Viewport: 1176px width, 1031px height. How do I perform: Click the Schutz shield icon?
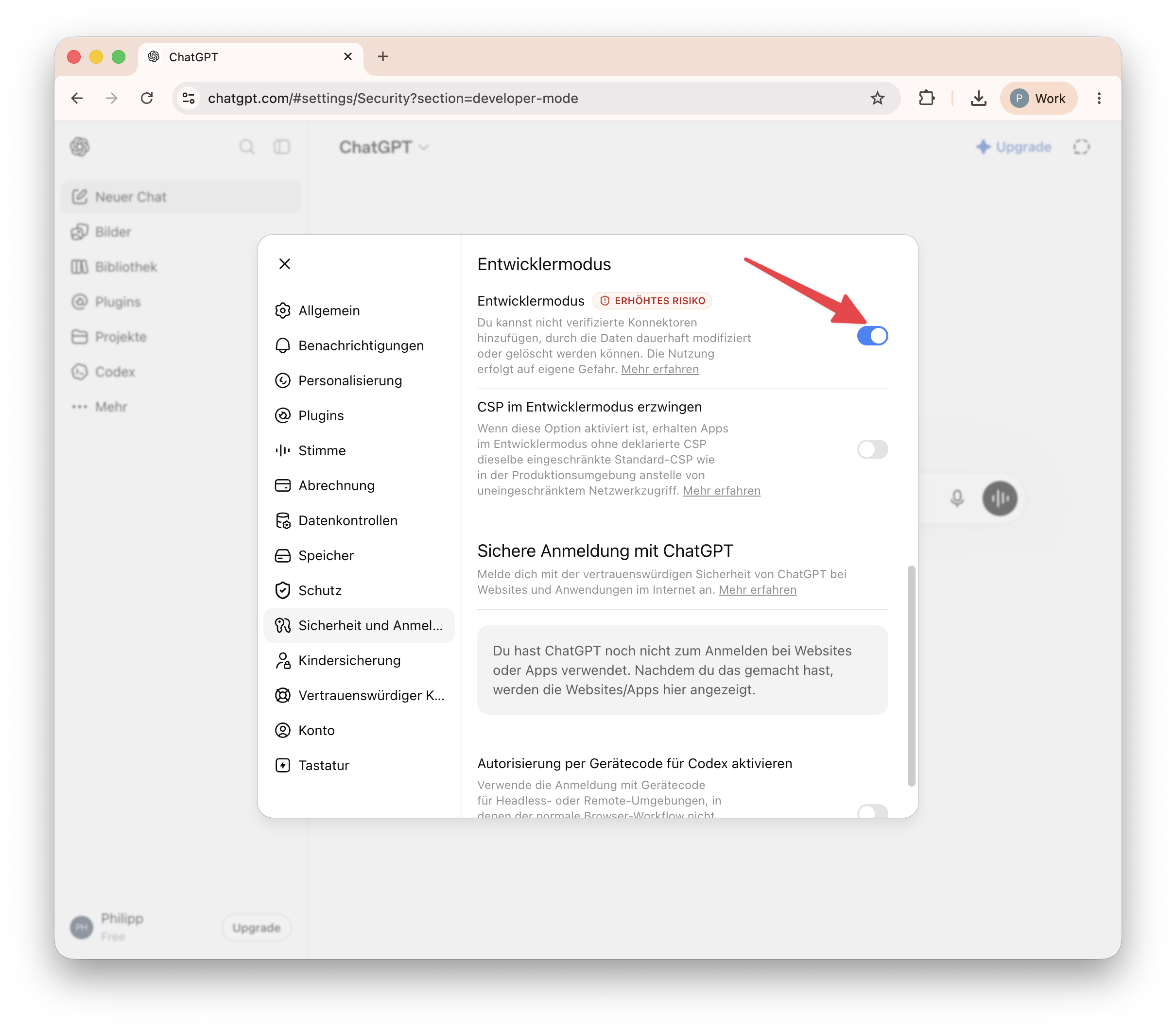pyautogui.click(x=282, y=591)
